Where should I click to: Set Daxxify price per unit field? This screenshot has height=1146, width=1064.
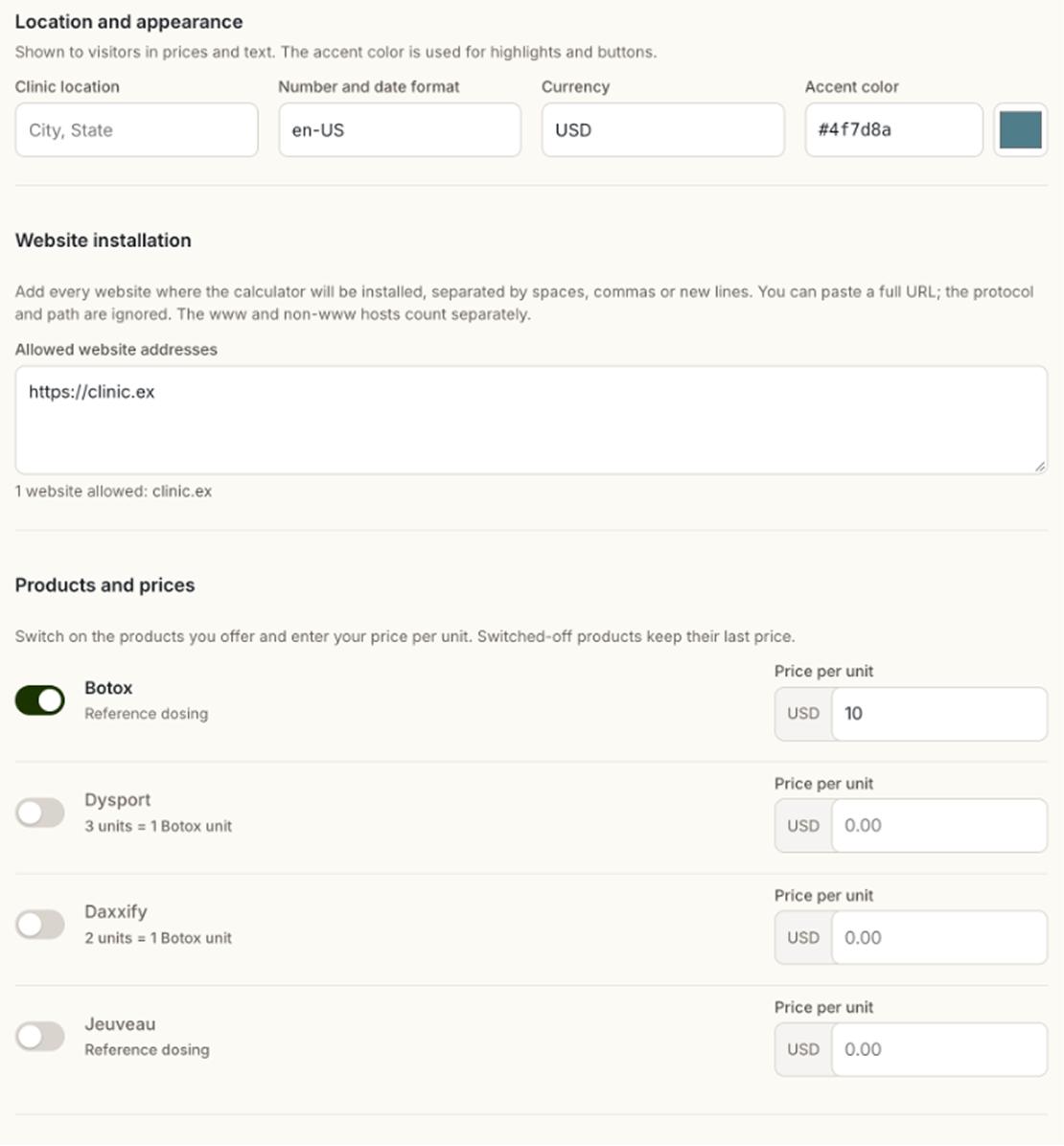(939, 937)
